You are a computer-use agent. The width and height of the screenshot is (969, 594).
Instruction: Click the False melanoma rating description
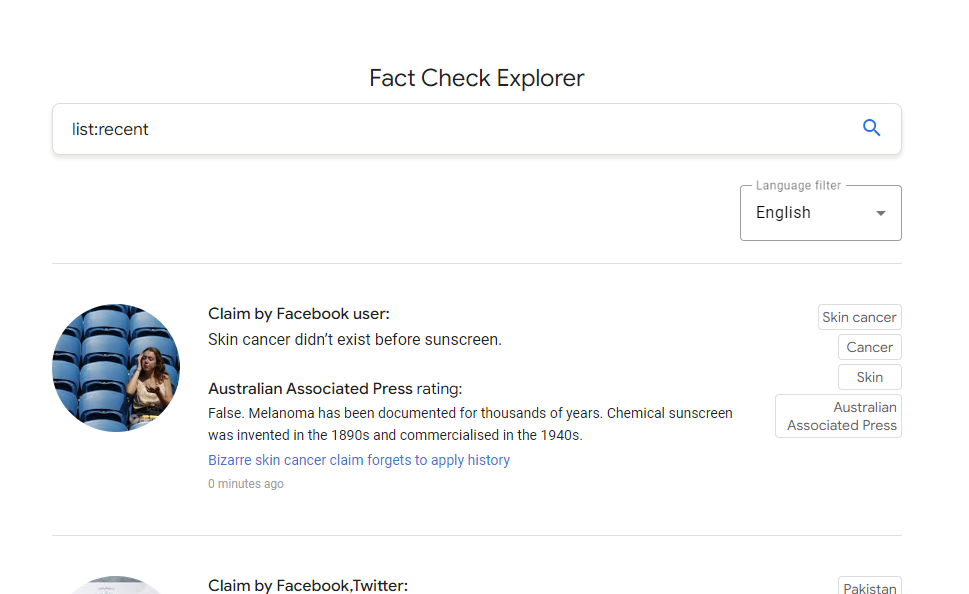pyautogui.click(x=470, y=424)
